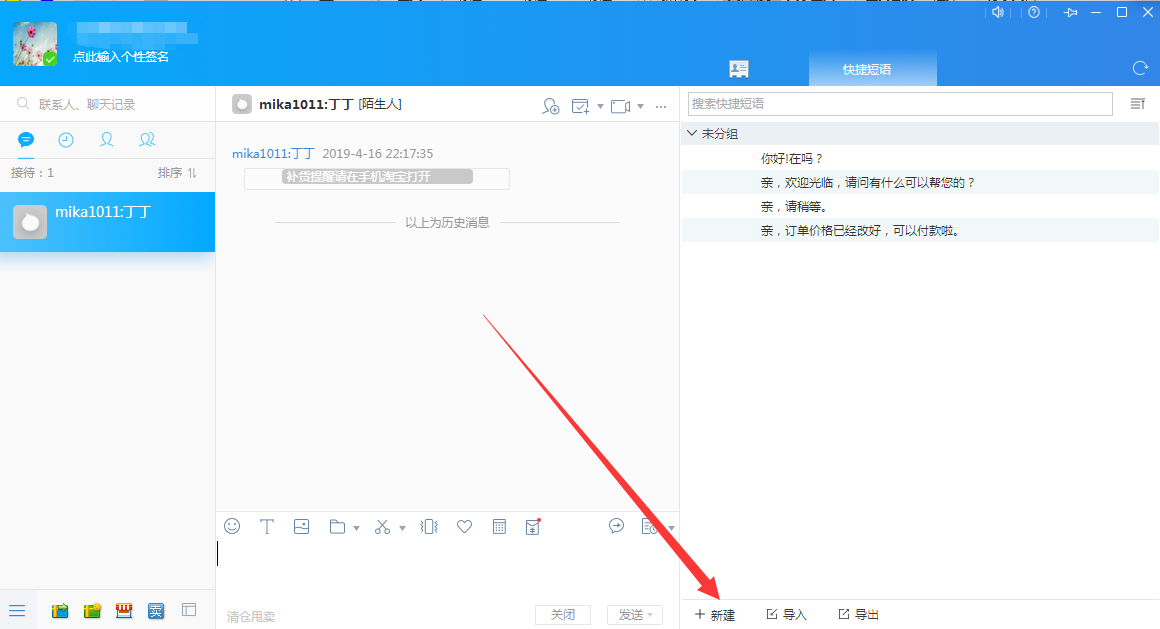Click the speaker sound icon in title bar

[998, 13]
